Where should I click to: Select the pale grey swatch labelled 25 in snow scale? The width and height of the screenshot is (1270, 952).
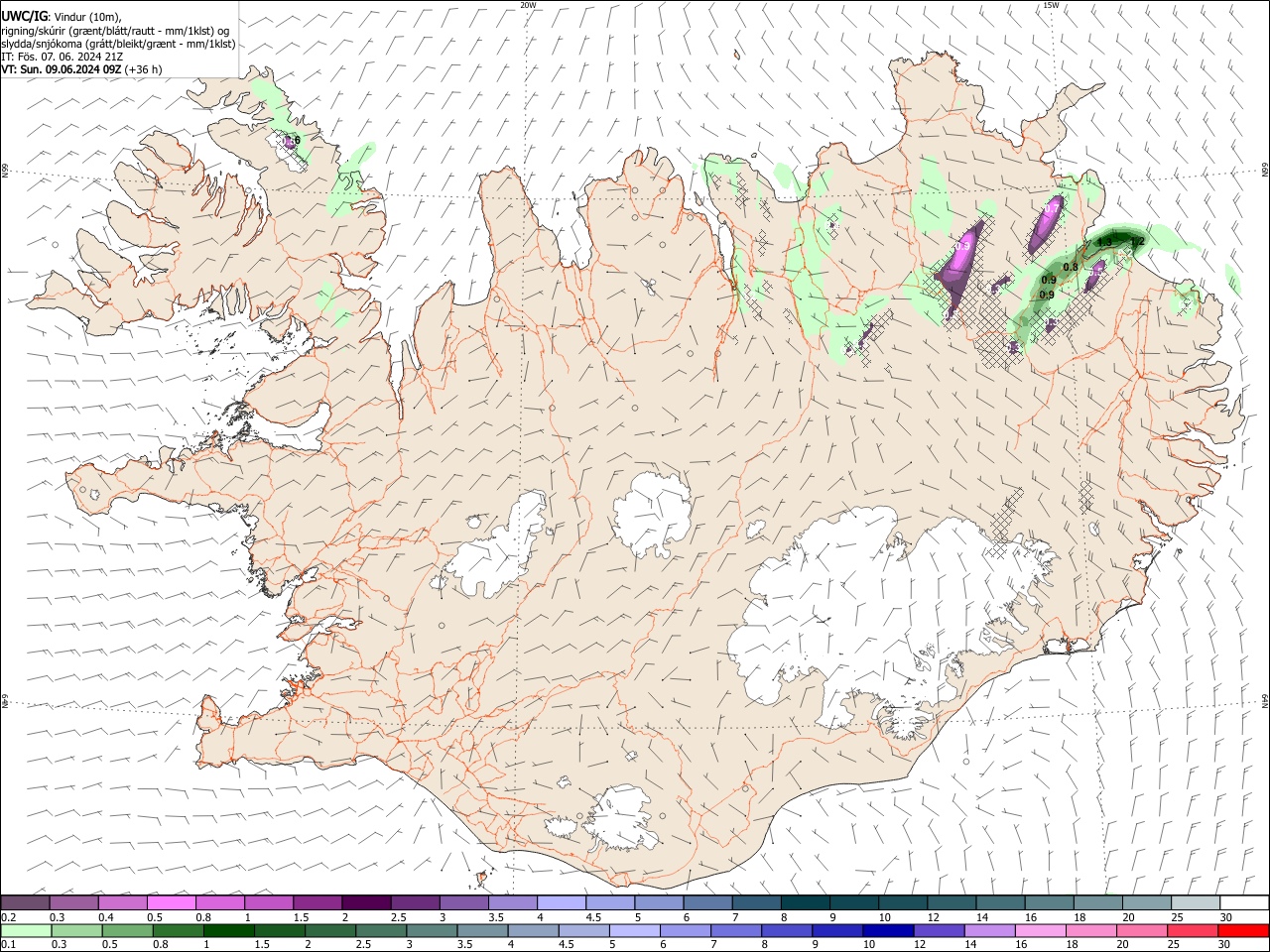pos(1196,902)
